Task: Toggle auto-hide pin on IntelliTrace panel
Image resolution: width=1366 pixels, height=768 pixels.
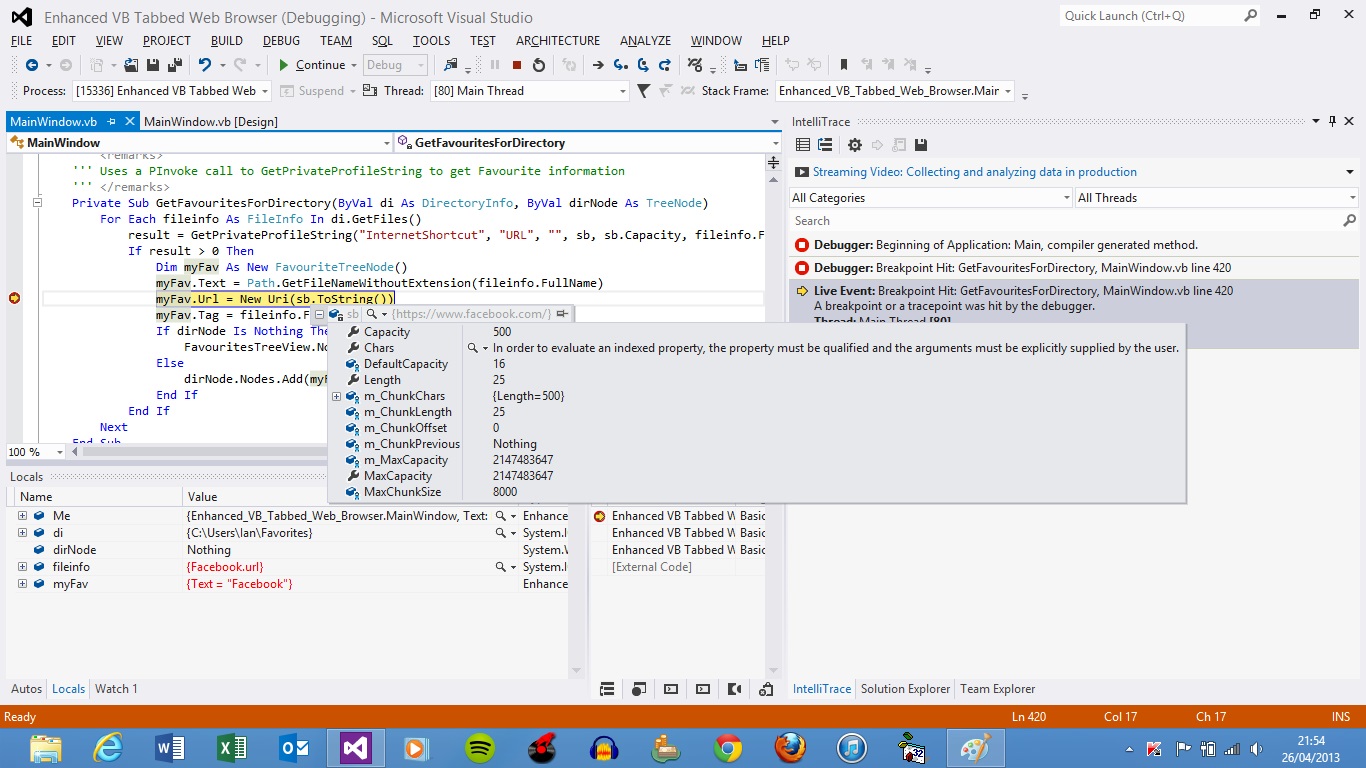Action: (1333, 121)
